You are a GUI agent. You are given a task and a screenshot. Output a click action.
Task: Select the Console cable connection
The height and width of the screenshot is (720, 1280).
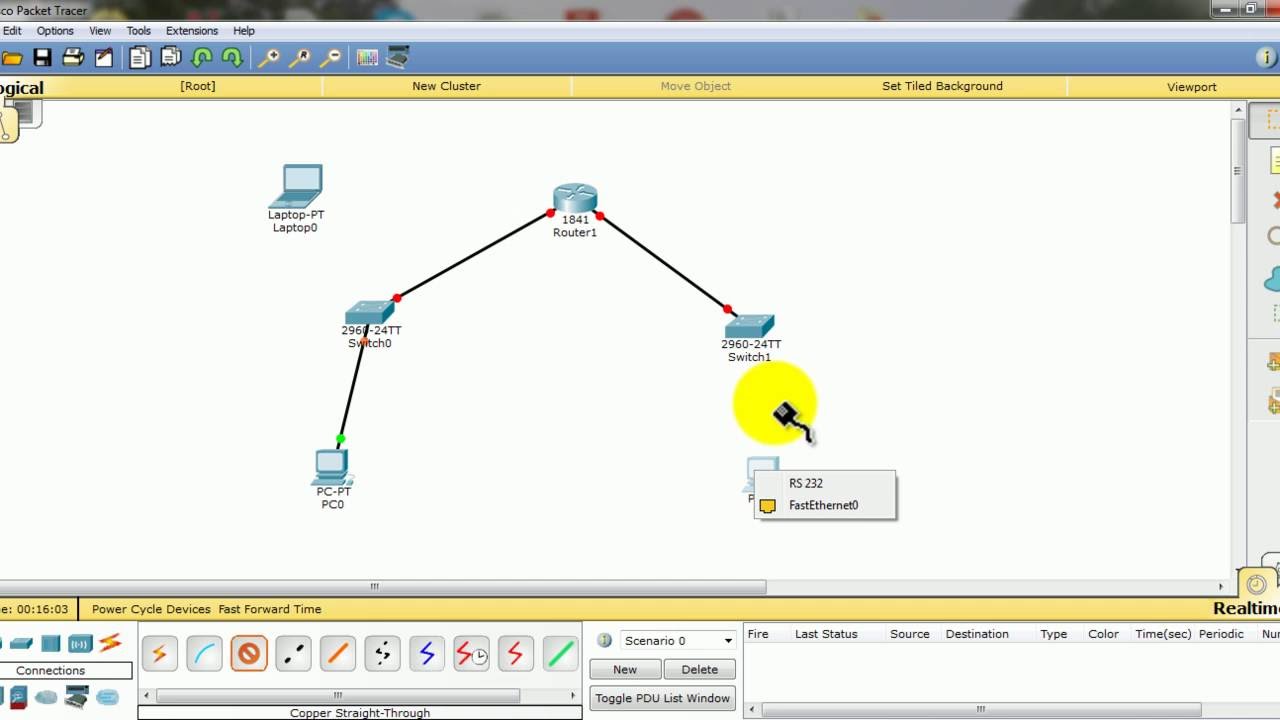point(204,654)
